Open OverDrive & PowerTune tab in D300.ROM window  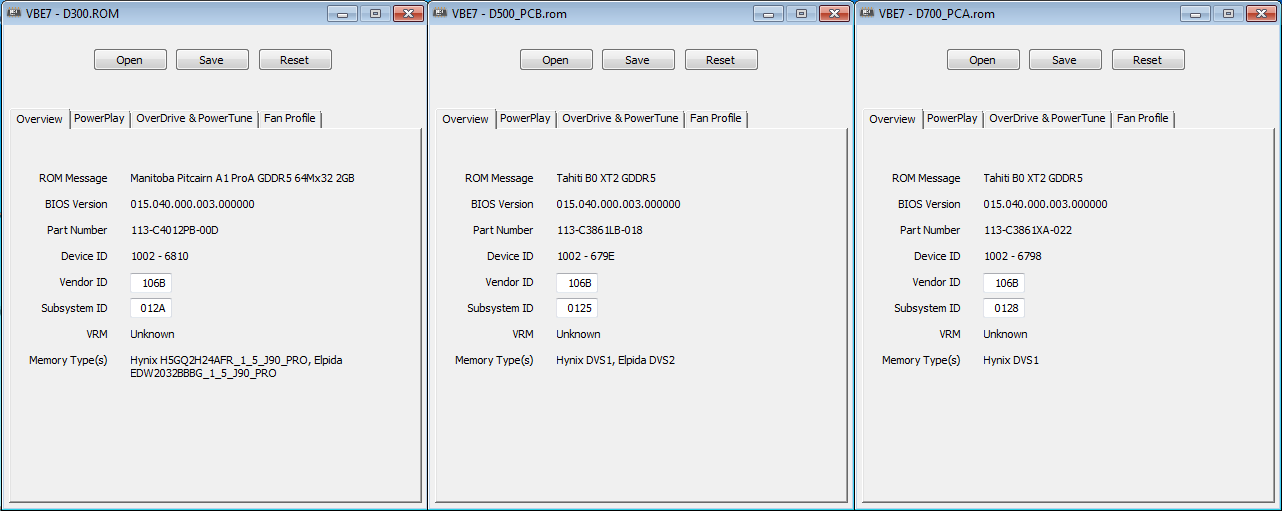click(195, 118)
